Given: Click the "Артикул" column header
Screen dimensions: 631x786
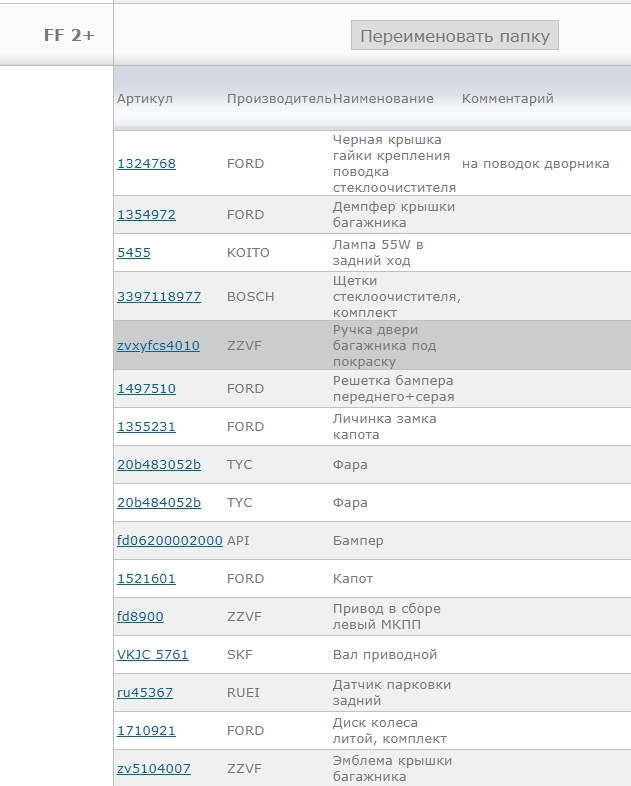Looking at the screenshot, I should pyautogui.click(x=145, y=98).
